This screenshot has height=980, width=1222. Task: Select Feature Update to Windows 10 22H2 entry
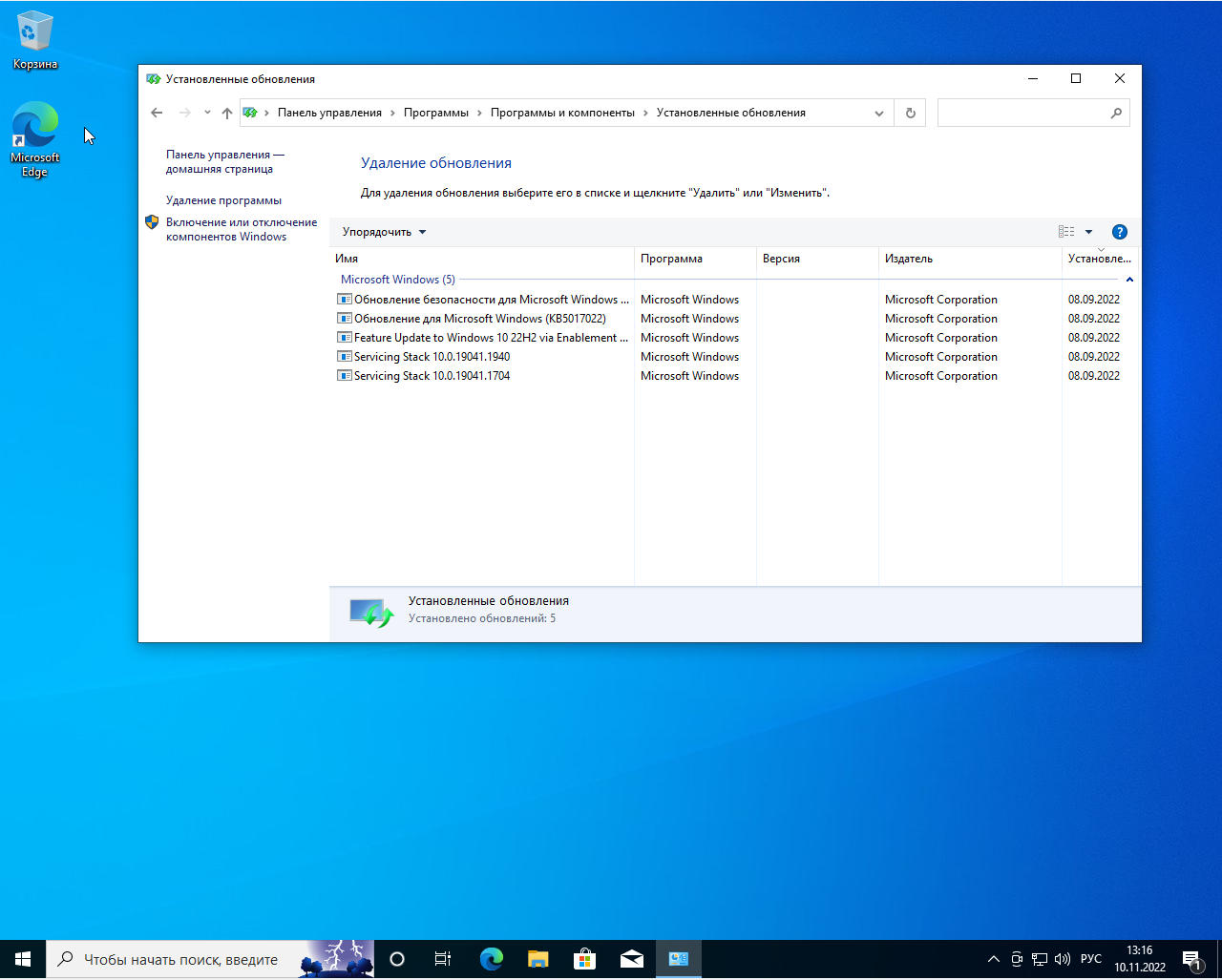[x=735, y=338]
